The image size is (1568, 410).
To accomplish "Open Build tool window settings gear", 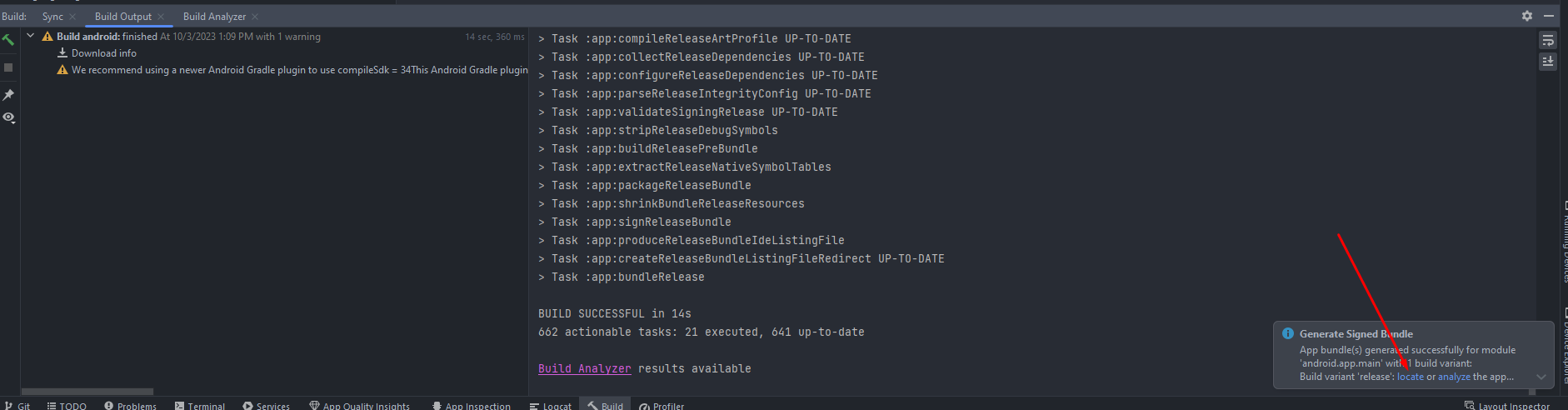I will (x=1526, y=16).
